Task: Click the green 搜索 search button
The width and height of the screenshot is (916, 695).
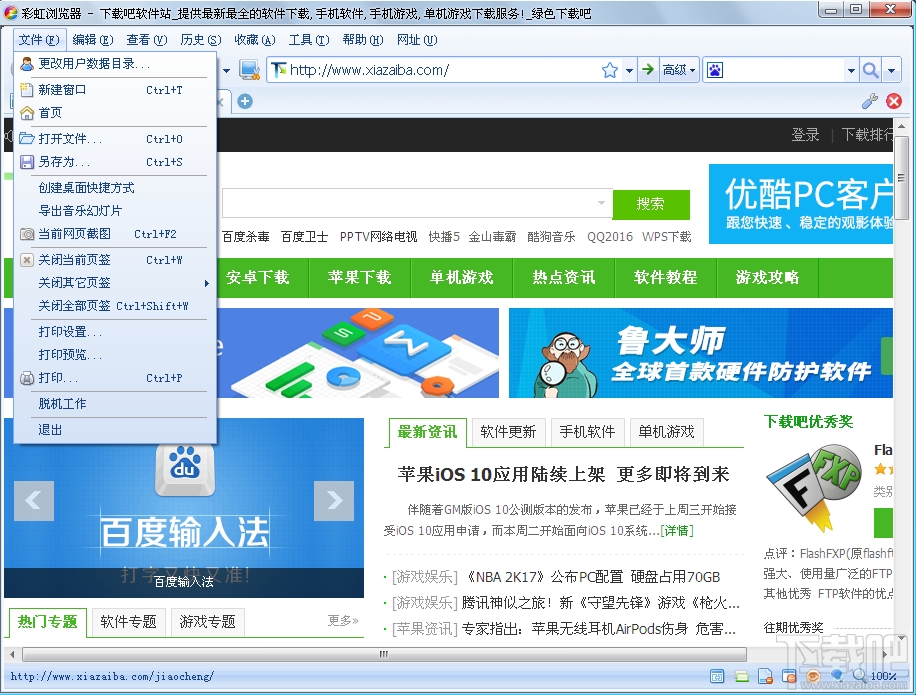Action: pyautogui.click(x=652, y=204)
